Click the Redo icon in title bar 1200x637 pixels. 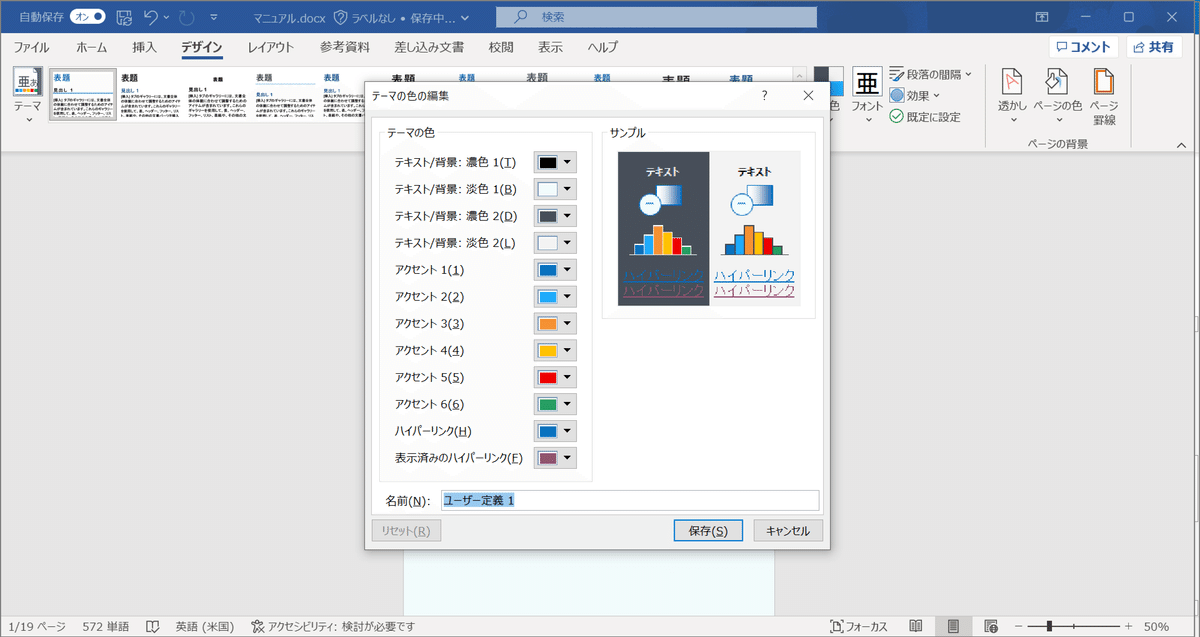click(x=187, y=17)
